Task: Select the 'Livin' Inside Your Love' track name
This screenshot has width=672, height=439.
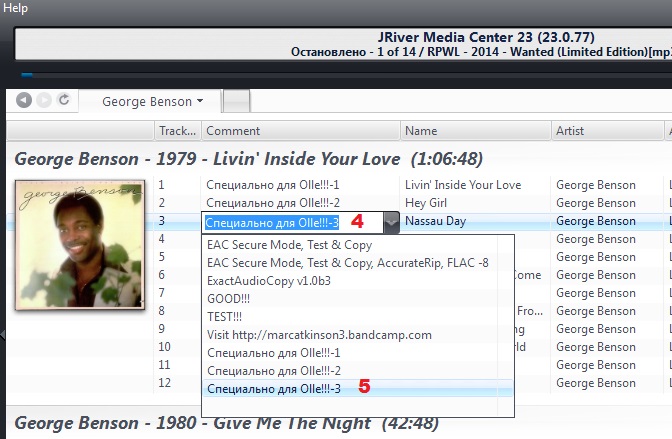Action: (463, 185)
